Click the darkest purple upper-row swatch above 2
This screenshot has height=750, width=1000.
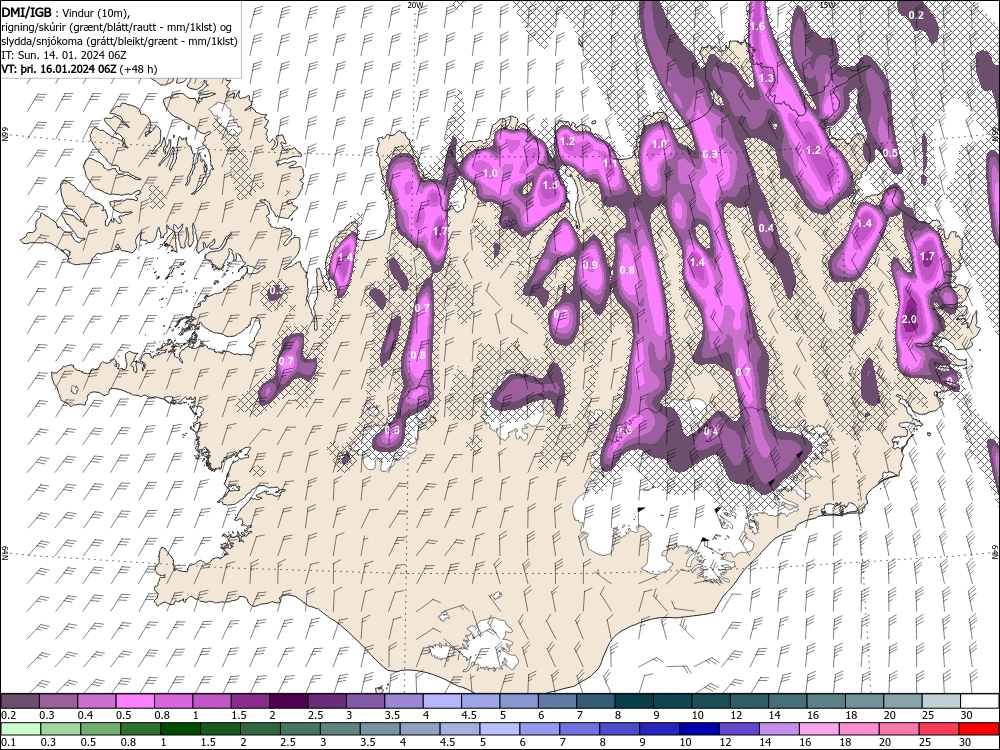tap(289, 701)
